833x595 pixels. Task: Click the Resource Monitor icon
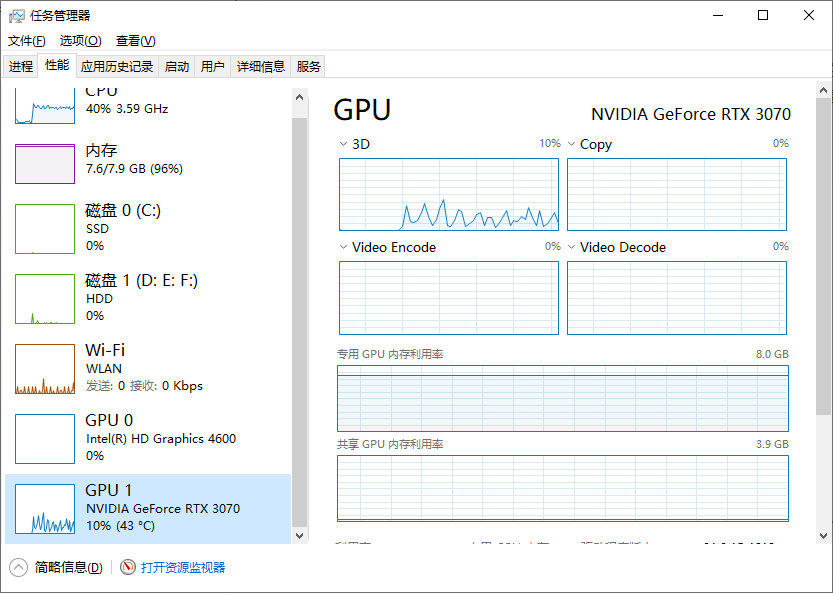pyautogui.click(x=128, y=567)
